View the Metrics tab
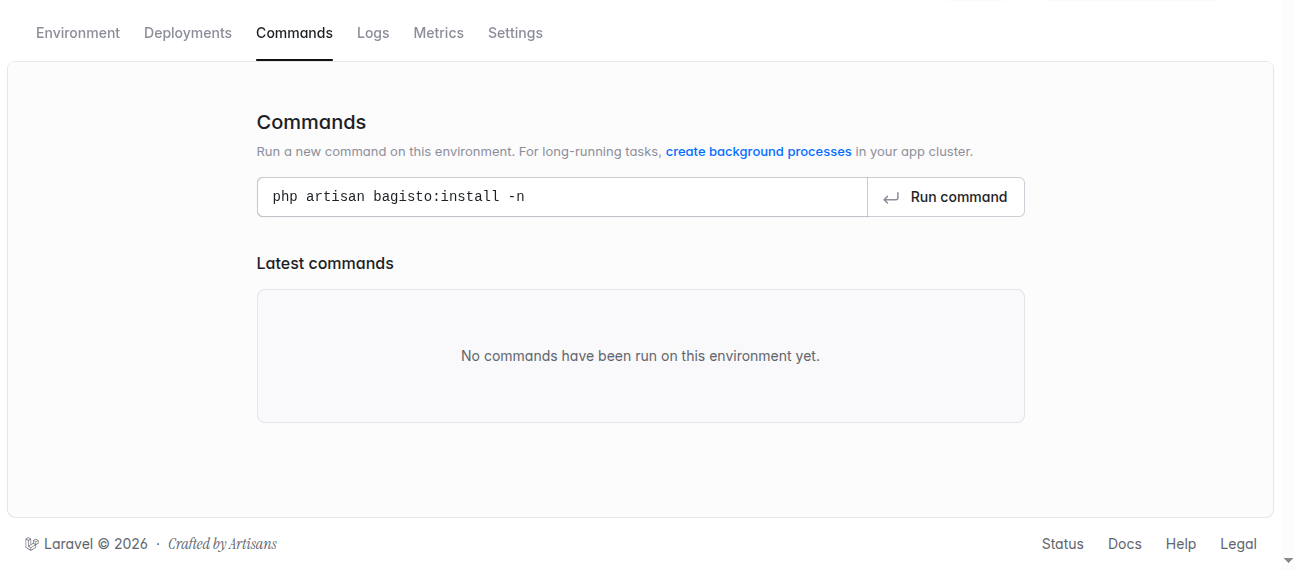The height and width of the screenshot is (570, 1294). pos(439,33)
